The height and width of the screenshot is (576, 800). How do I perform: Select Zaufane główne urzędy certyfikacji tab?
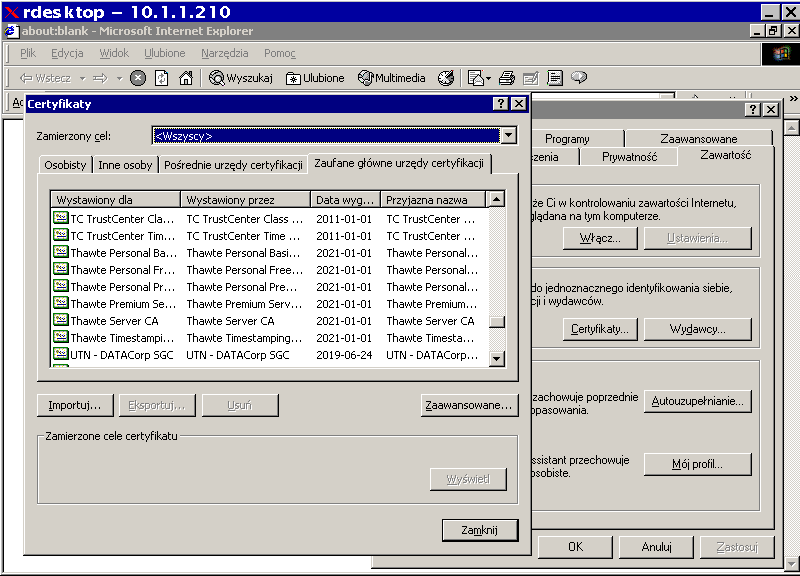tap(399, 163)
